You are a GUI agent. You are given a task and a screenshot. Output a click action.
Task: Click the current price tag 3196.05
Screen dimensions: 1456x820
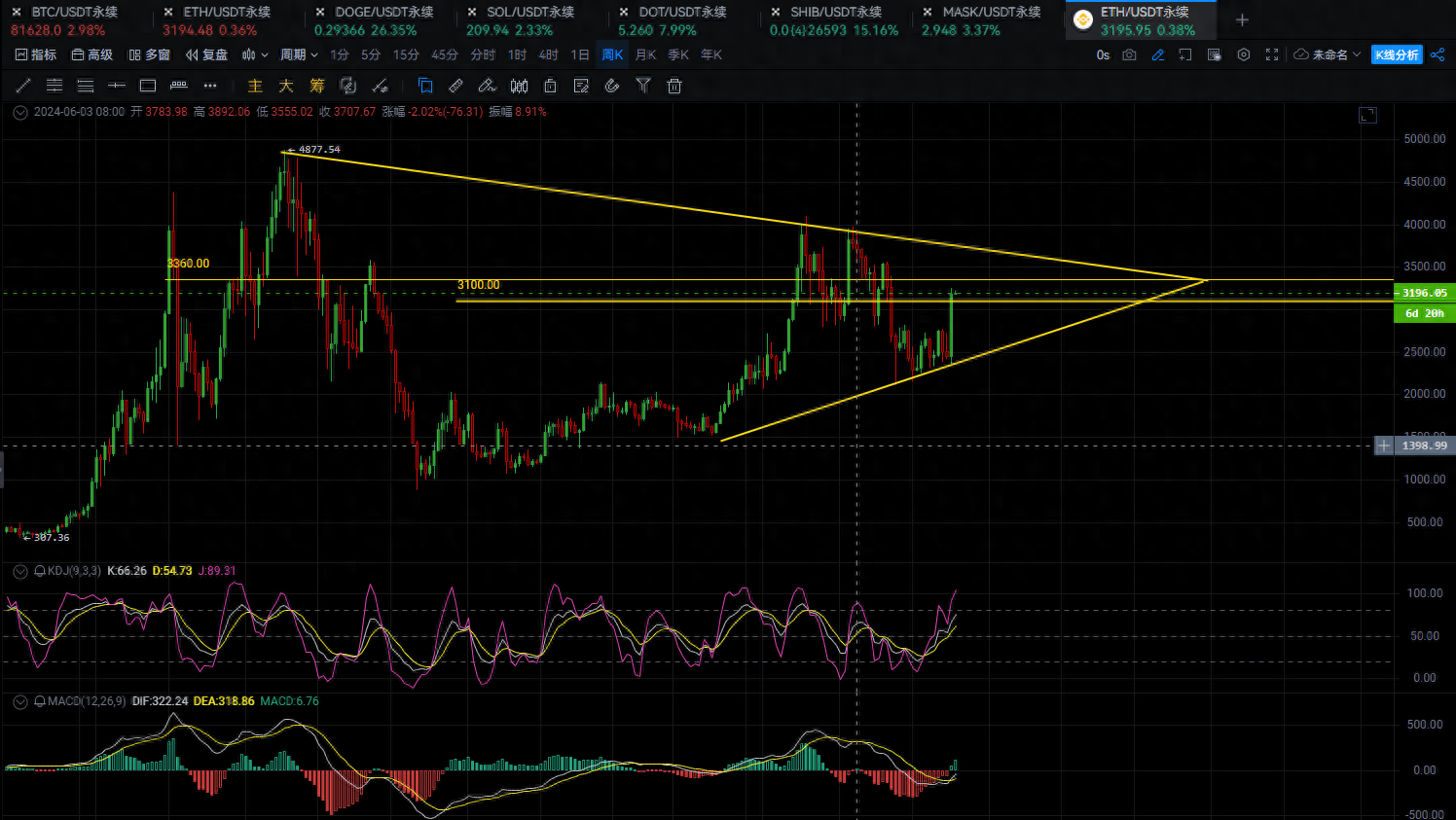pos(1424,293)
